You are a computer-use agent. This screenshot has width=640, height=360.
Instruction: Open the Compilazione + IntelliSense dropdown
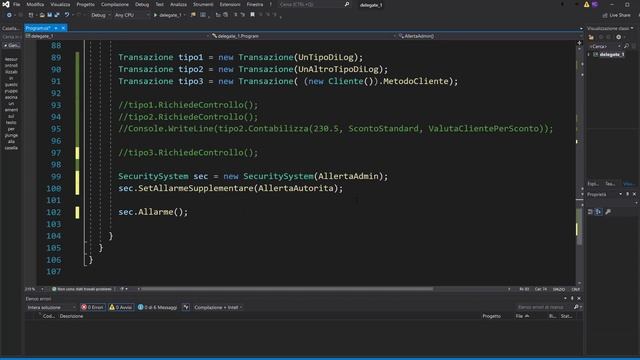[x=218, y=307]
